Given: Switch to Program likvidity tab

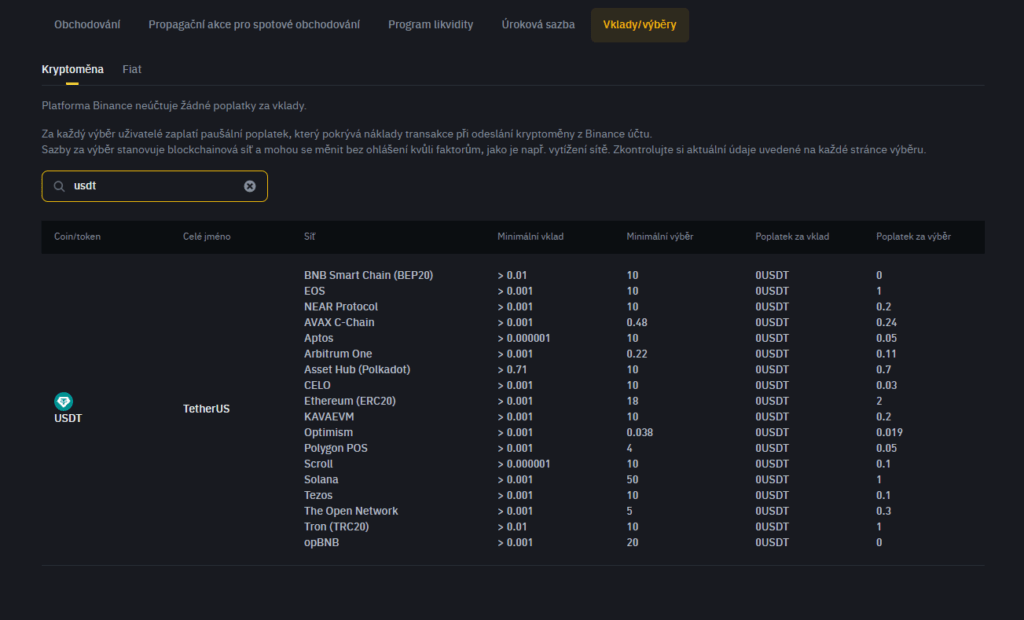Looking at the screenshot, I should (x=430, y=25).
